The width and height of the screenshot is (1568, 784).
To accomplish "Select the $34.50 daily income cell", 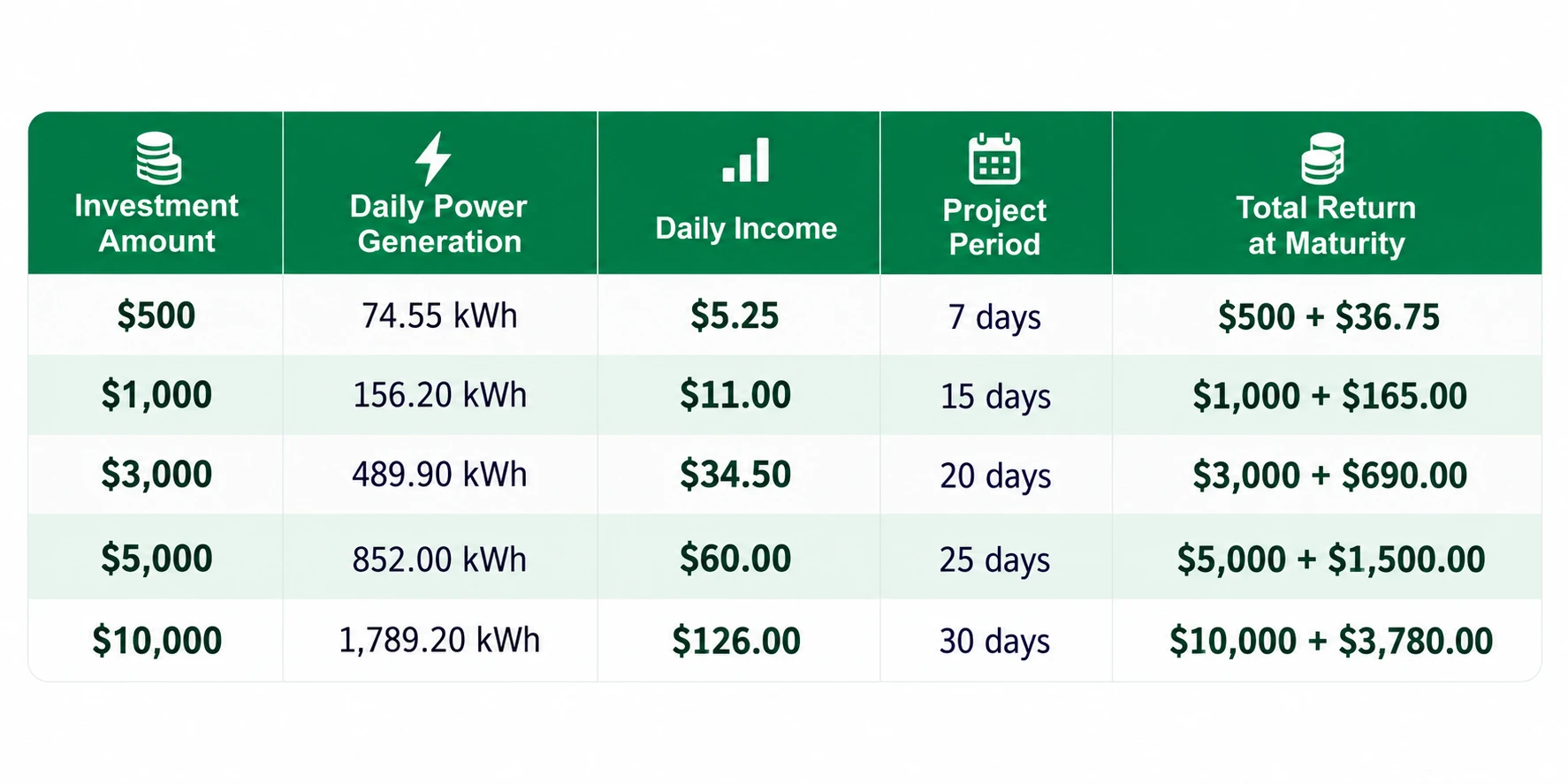I will 735,475.
